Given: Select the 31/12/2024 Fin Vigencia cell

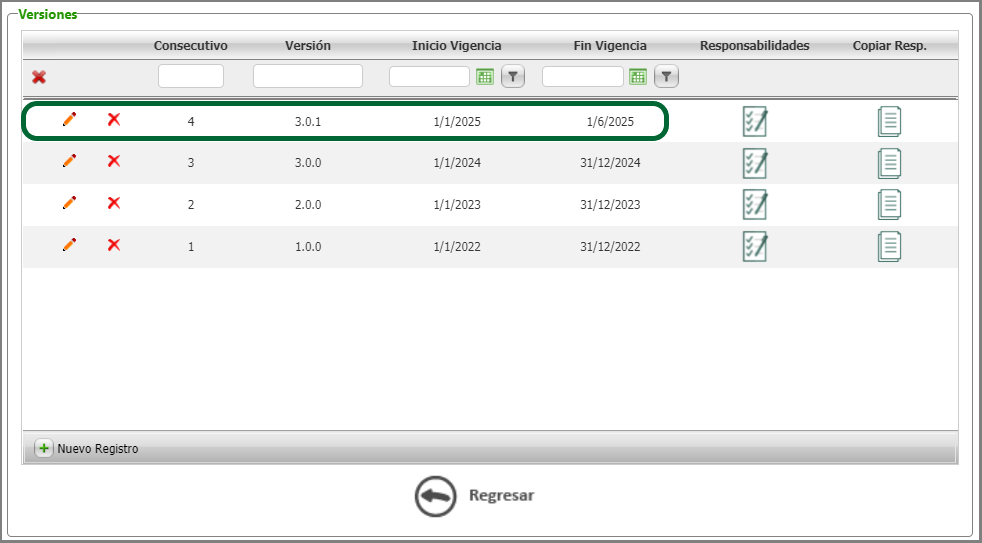Looking at the screenshot, I should click(x=610, y=163).
